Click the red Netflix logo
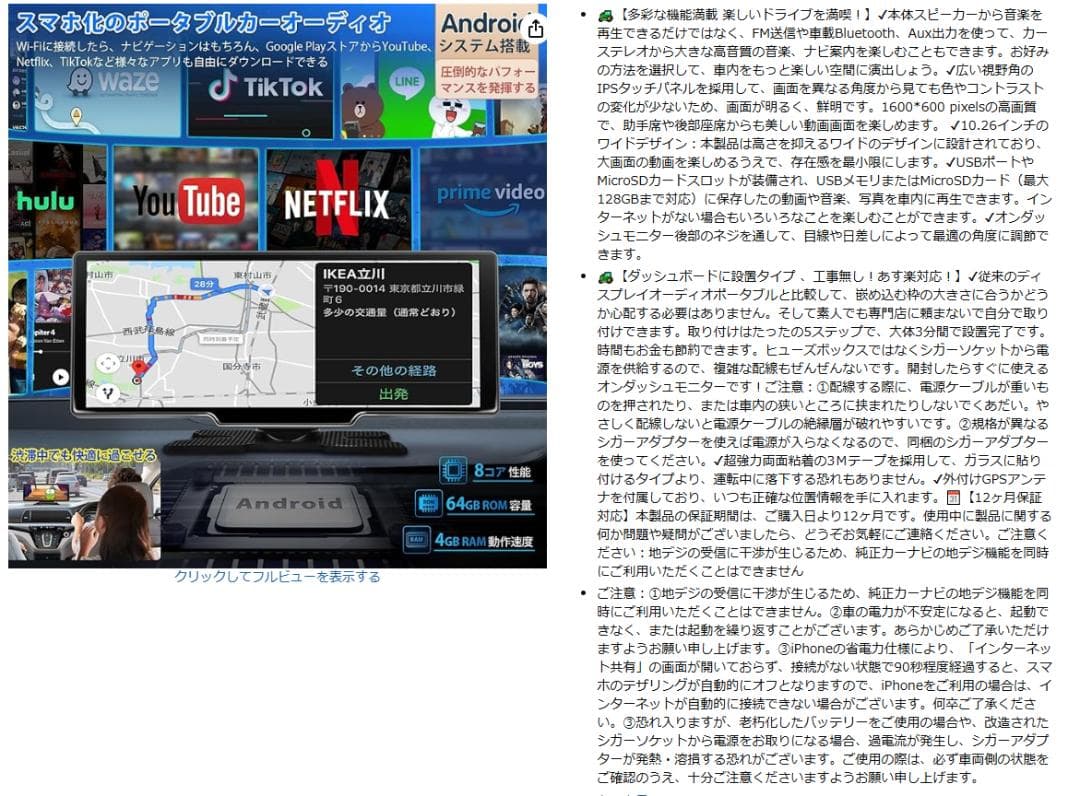This screenshot has width=1080, height=796. click(336, 203)
